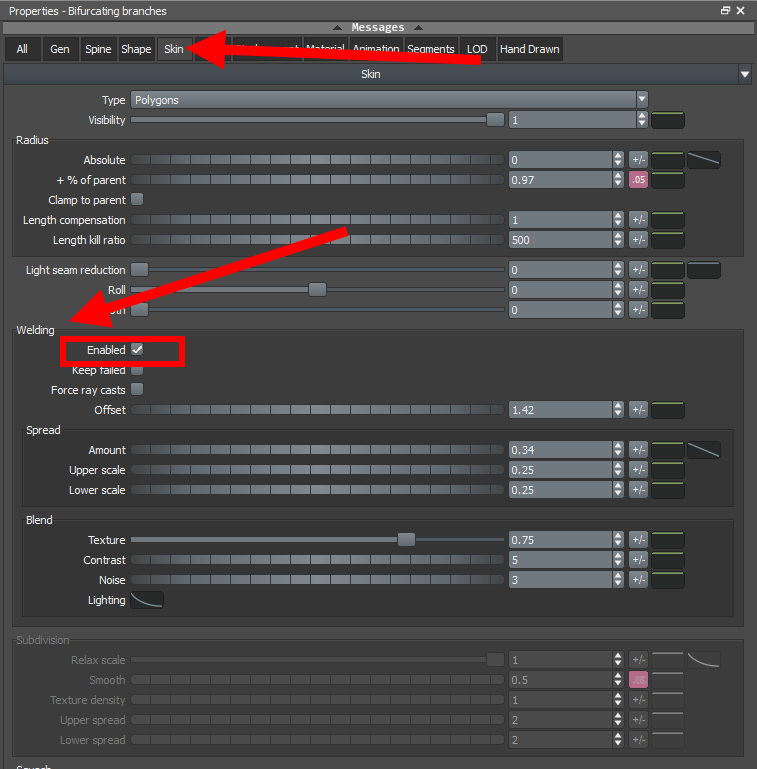Open Welding Offset curve swatch

coord(668,410)
